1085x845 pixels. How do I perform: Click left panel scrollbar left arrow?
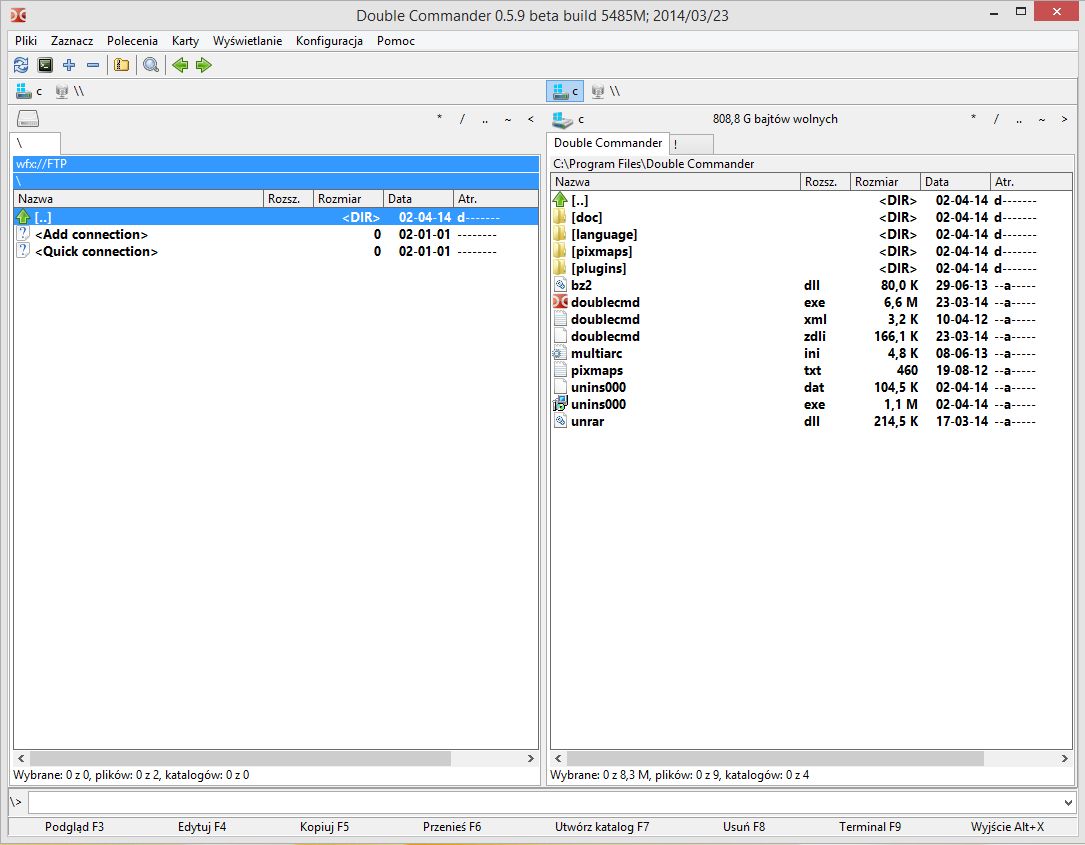pyautogui.click(x=21, y=758)
